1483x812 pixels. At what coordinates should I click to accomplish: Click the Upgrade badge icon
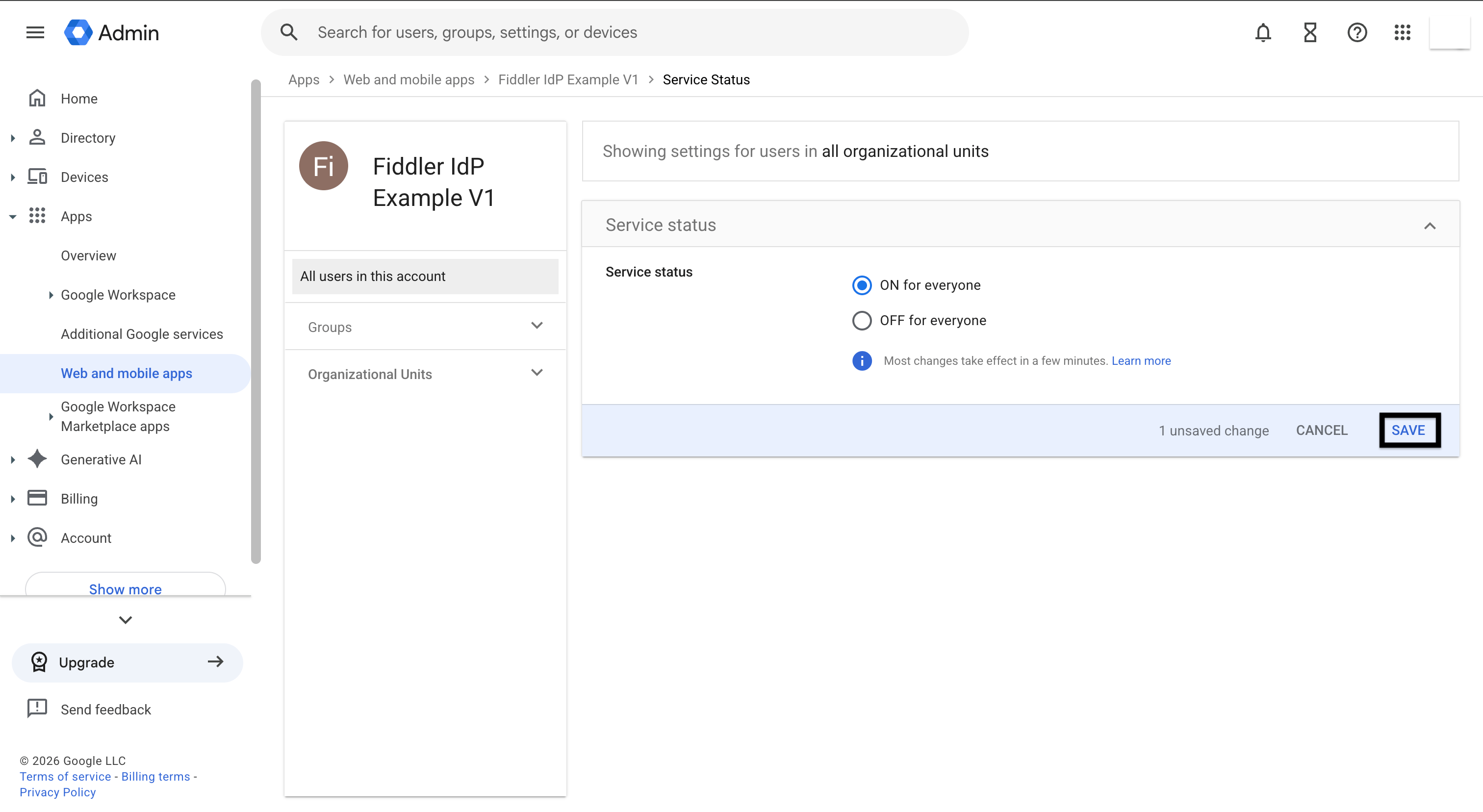[39, 662]
